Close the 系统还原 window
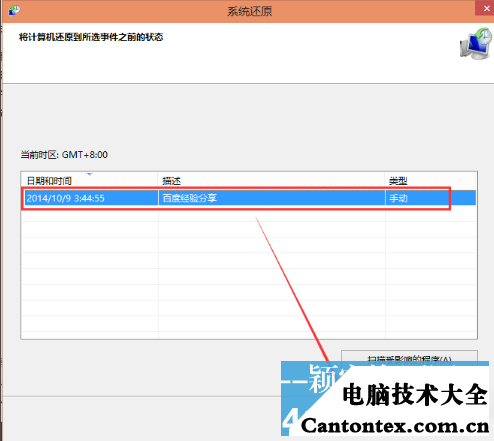Screen dimensions: 494x441 485,8
